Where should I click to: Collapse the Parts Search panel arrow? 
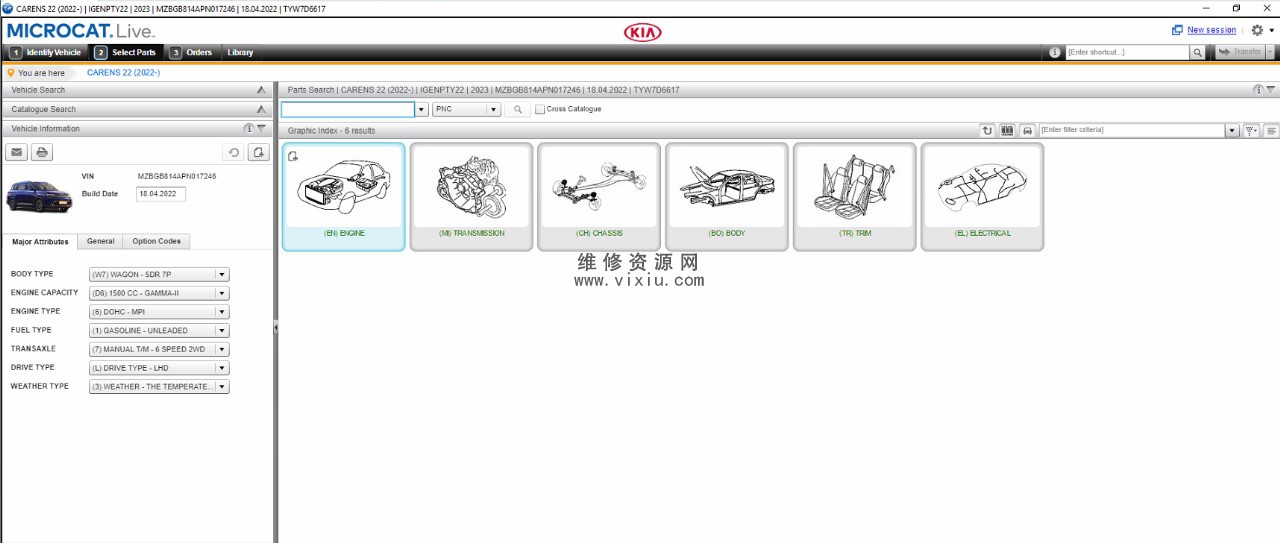[1271, 90]
